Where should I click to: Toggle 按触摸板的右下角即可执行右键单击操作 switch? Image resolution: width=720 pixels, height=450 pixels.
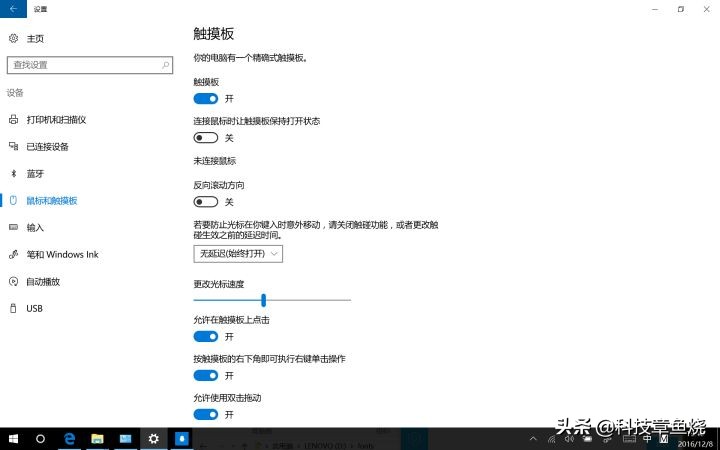click(x=205, y=376)
